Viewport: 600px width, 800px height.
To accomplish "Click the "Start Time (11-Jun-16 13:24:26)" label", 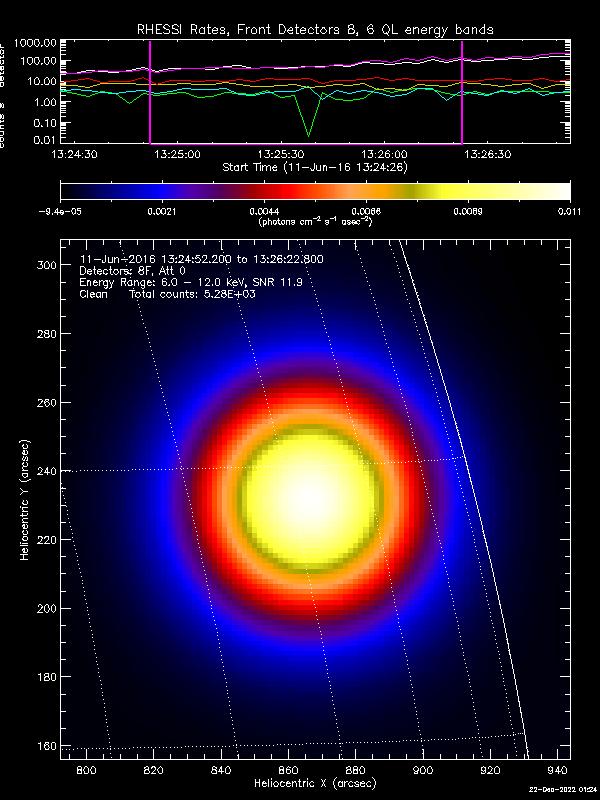I will (315, 167).
